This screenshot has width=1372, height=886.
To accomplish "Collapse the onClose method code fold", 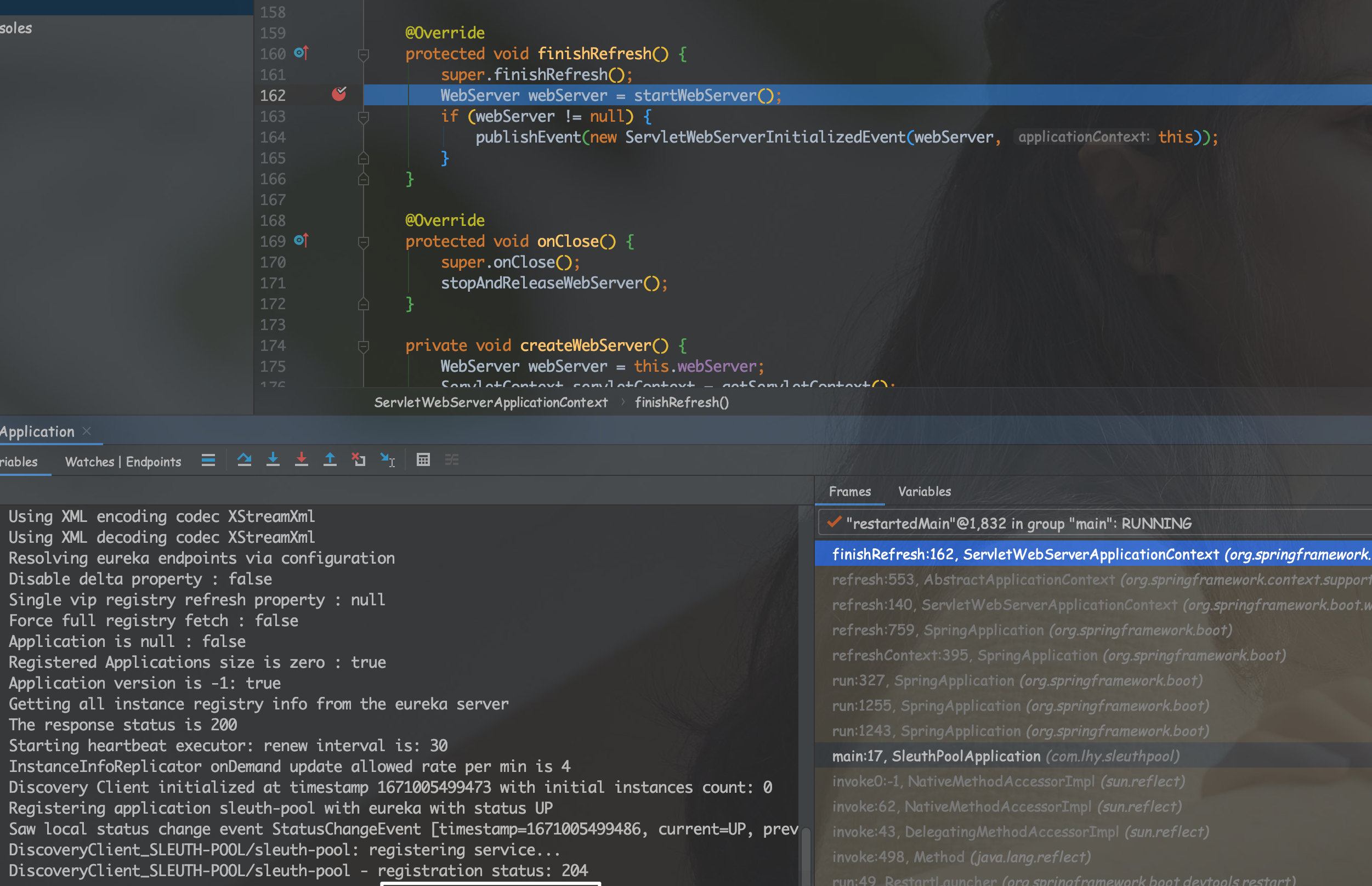I will click(363, 242).
